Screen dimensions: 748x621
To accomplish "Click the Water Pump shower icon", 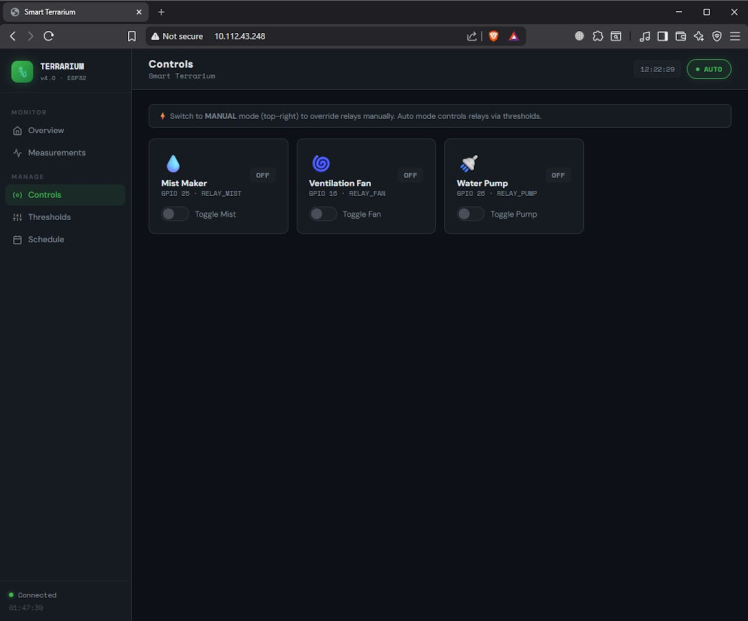I will point(468,164).
